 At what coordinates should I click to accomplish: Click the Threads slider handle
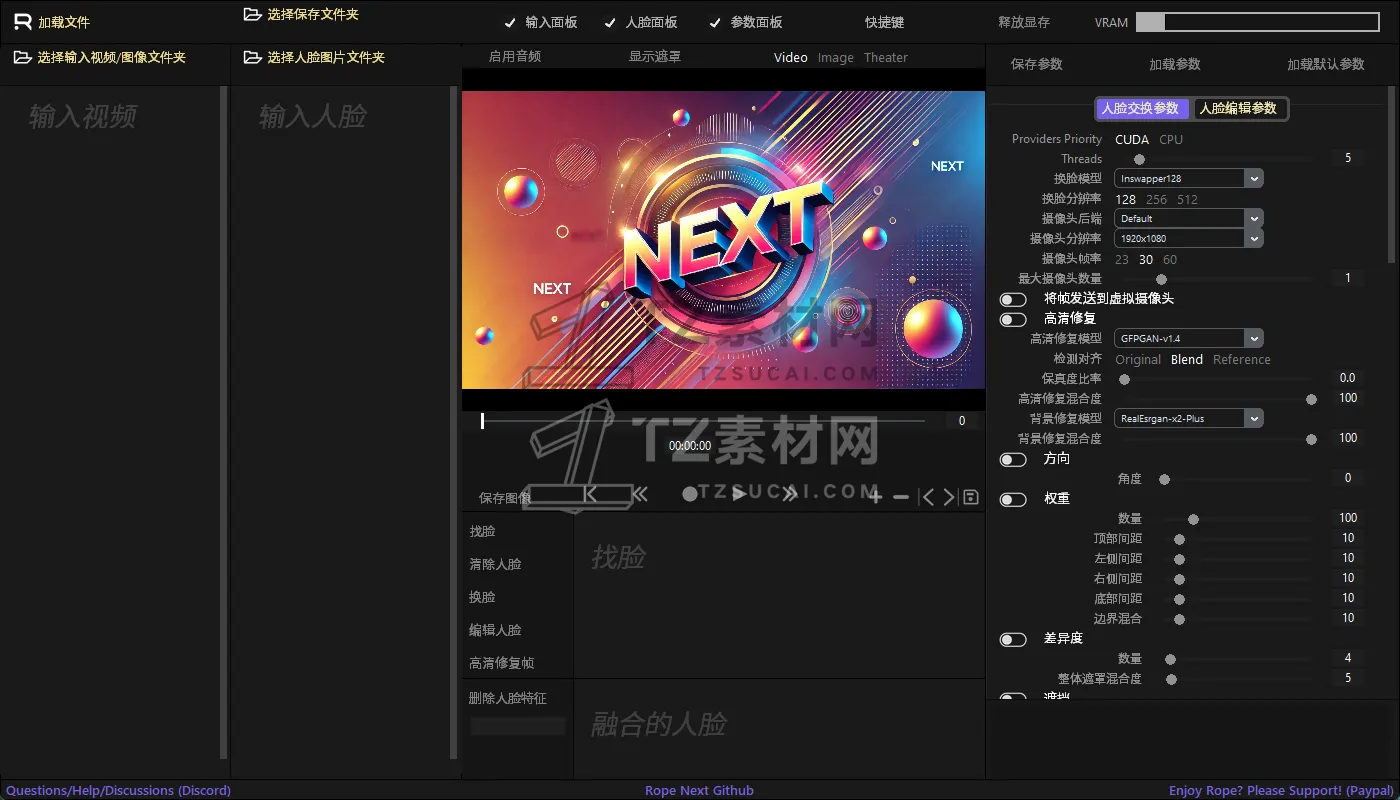click(x=1139, y=159)
